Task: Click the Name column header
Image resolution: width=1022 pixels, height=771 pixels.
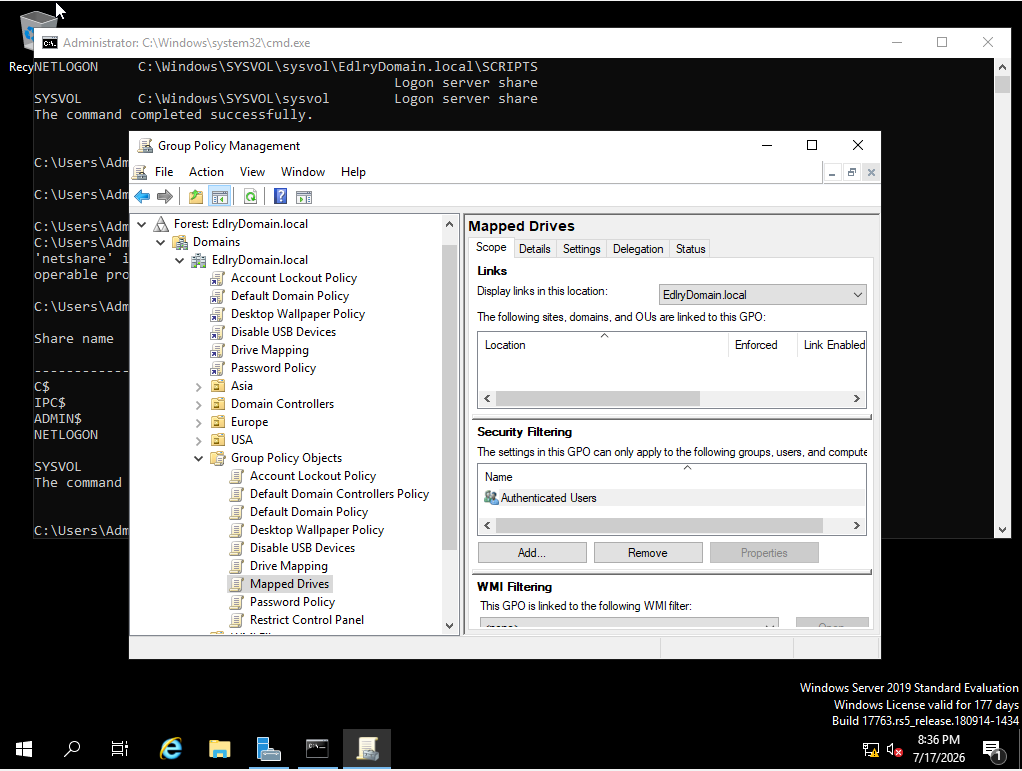Action: point(671,477)
